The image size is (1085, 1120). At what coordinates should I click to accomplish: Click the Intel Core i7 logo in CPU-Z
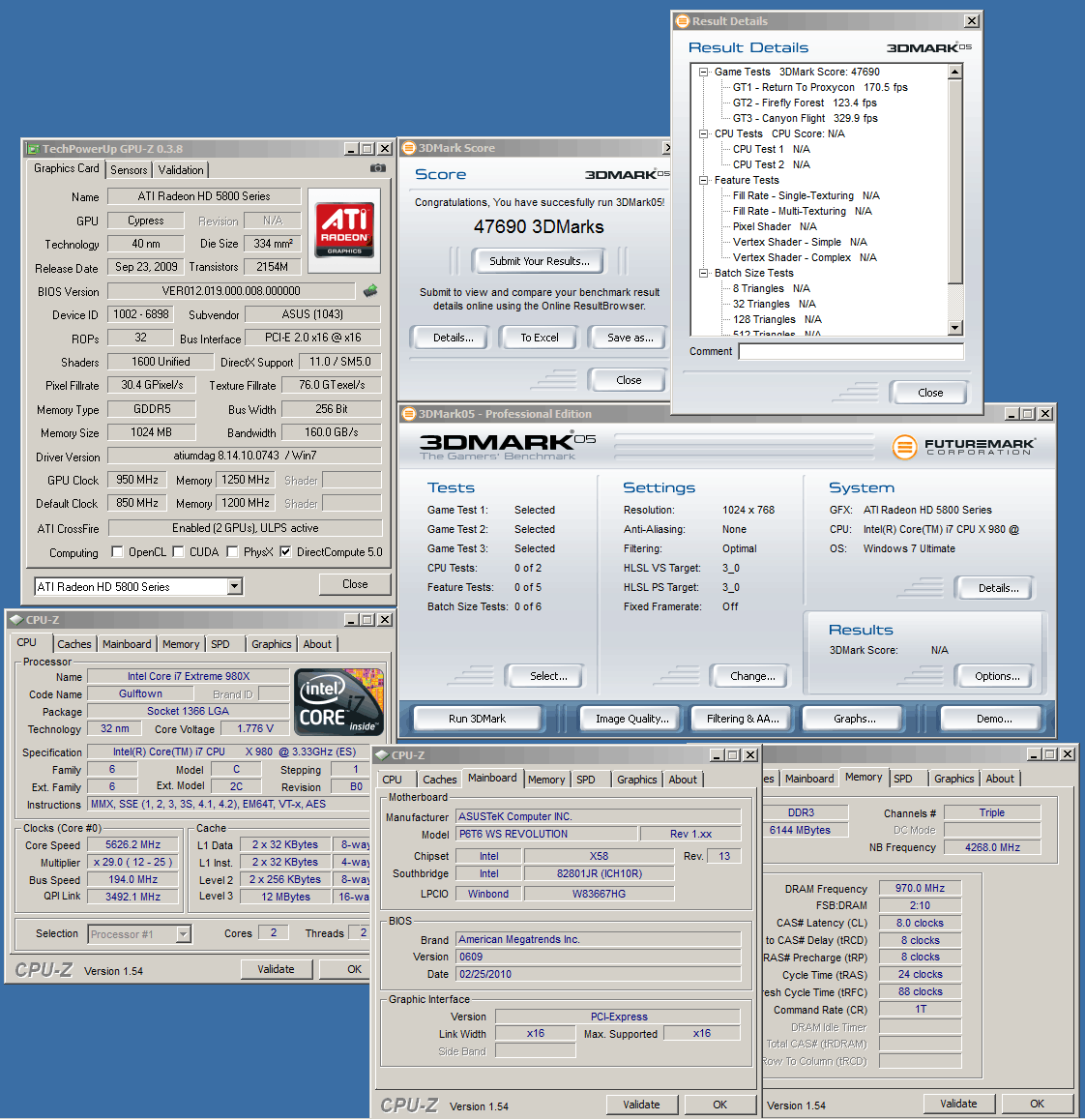click(339, 701)
